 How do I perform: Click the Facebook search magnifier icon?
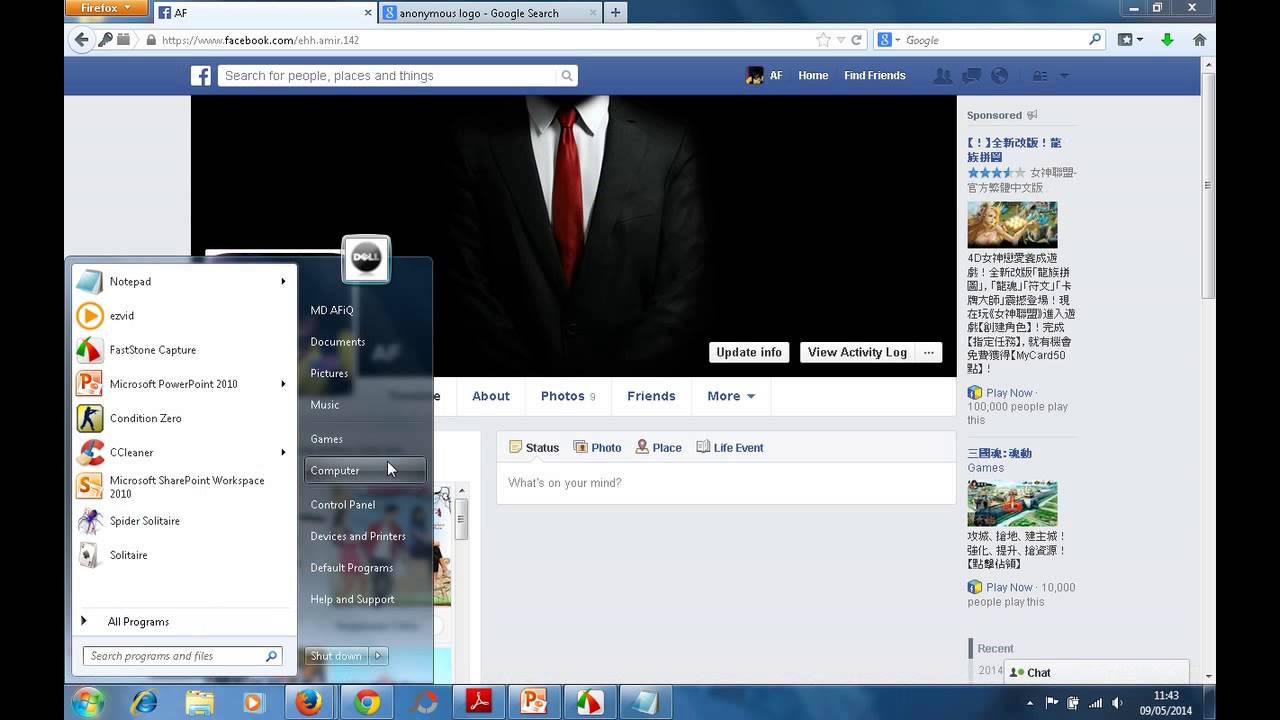567,76
